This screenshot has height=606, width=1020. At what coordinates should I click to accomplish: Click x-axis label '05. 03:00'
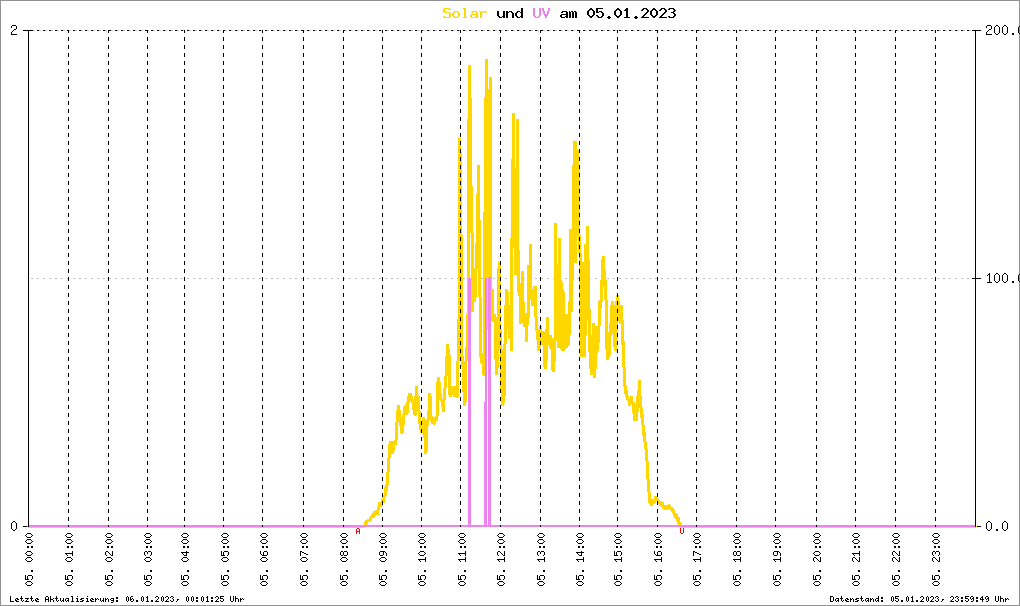pyautogui.click(x=148, y=560)
